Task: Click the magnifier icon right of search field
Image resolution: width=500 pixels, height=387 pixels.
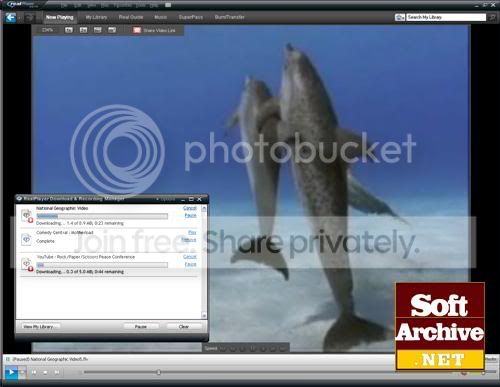Action: pos(492,17)
